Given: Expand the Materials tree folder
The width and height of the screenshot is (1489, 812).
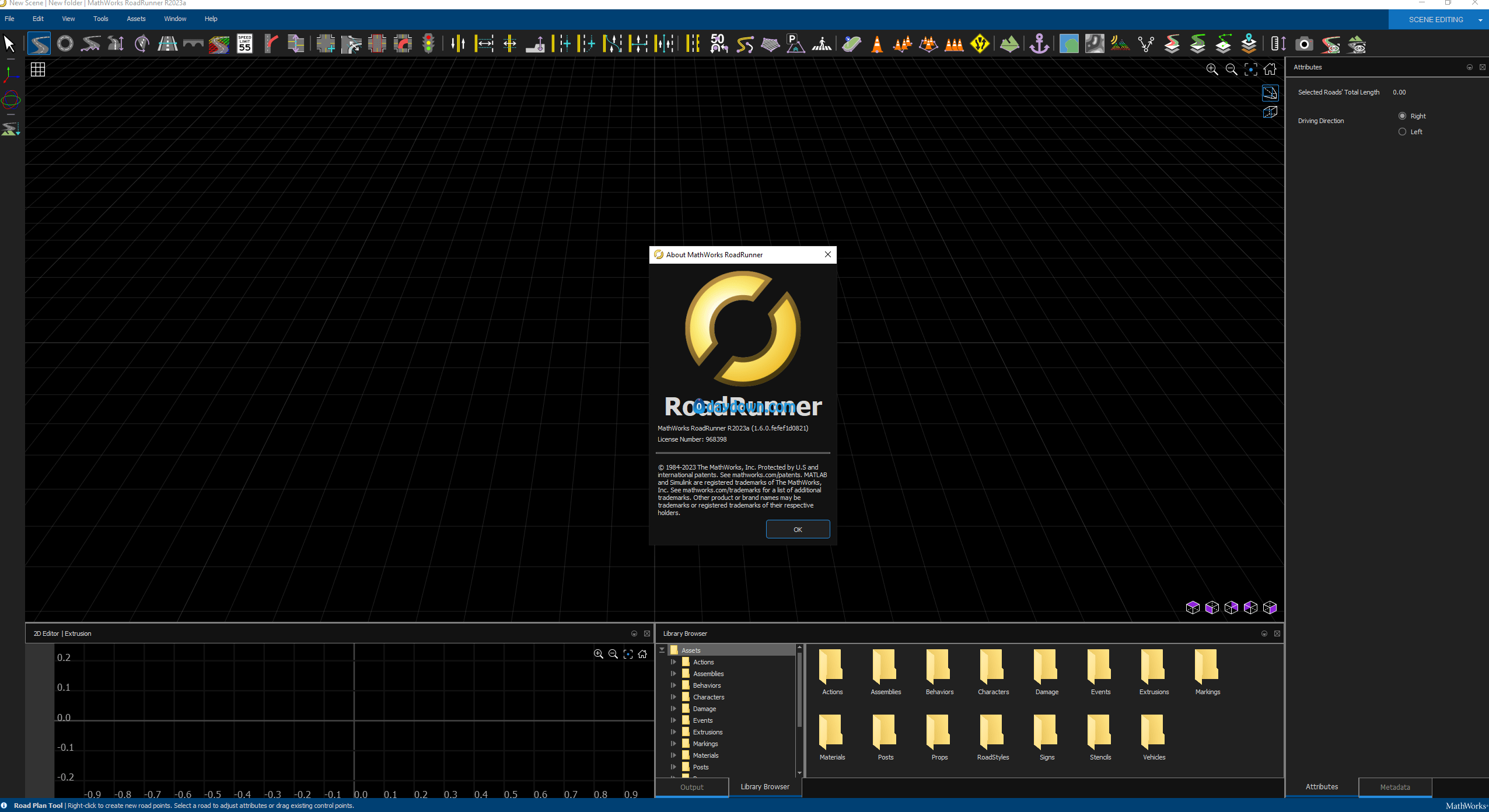Looking at the screenshot, I should point(673,755).
